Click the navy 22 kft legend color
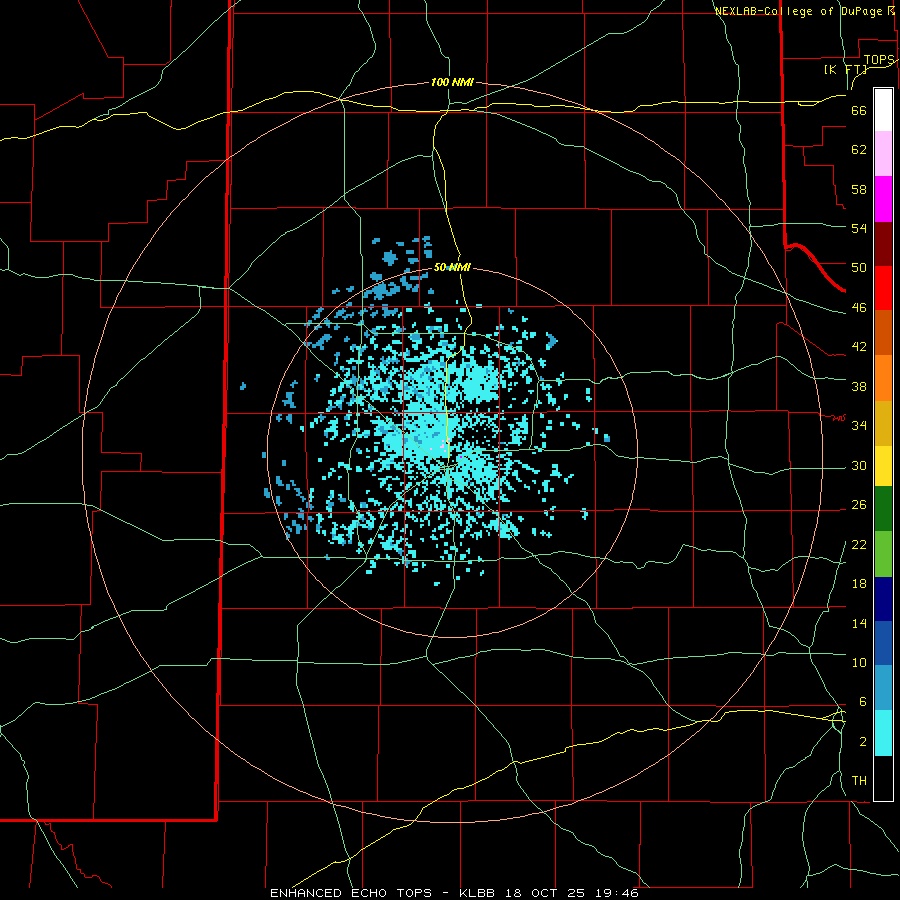The image size is (900, 900). [883, 599]
